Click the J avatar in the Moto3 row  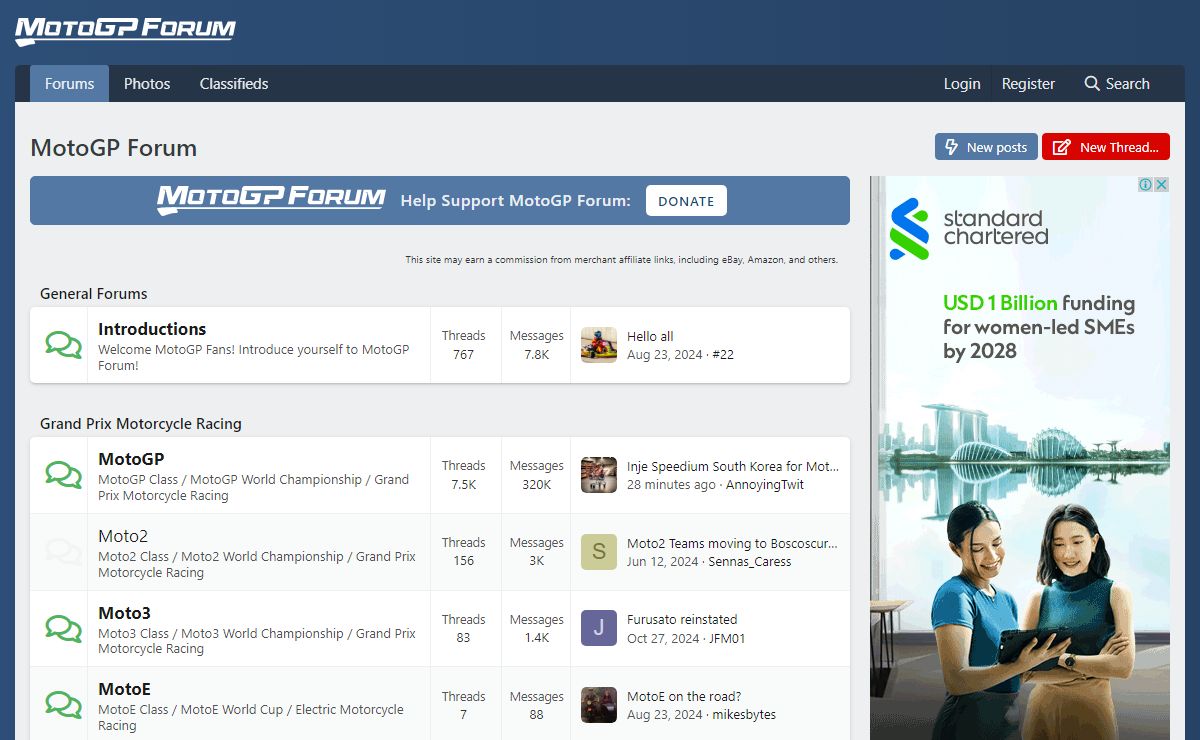click(599, 628)
